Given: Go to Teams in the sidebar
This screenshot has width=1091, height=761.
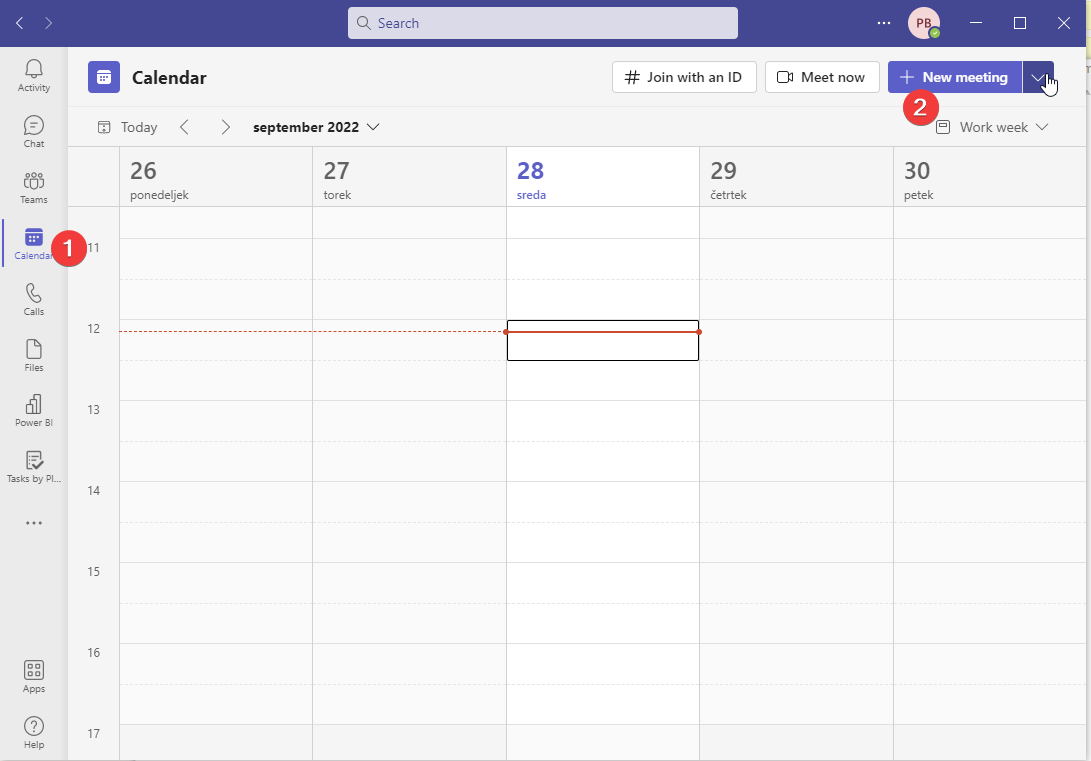Looking at the screenshot, I should tap(34, 187).
